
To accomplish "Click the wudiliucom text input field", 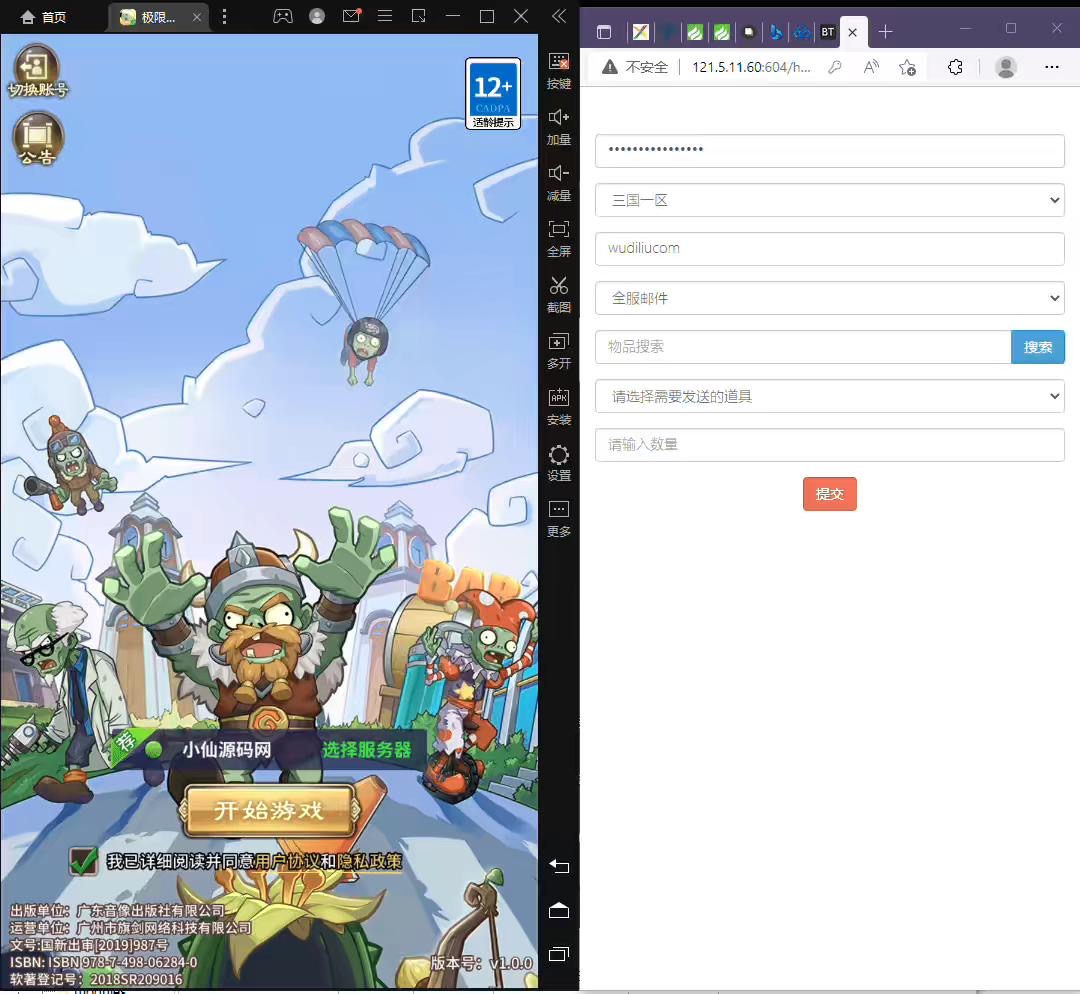I will click(x=829, y=249).
